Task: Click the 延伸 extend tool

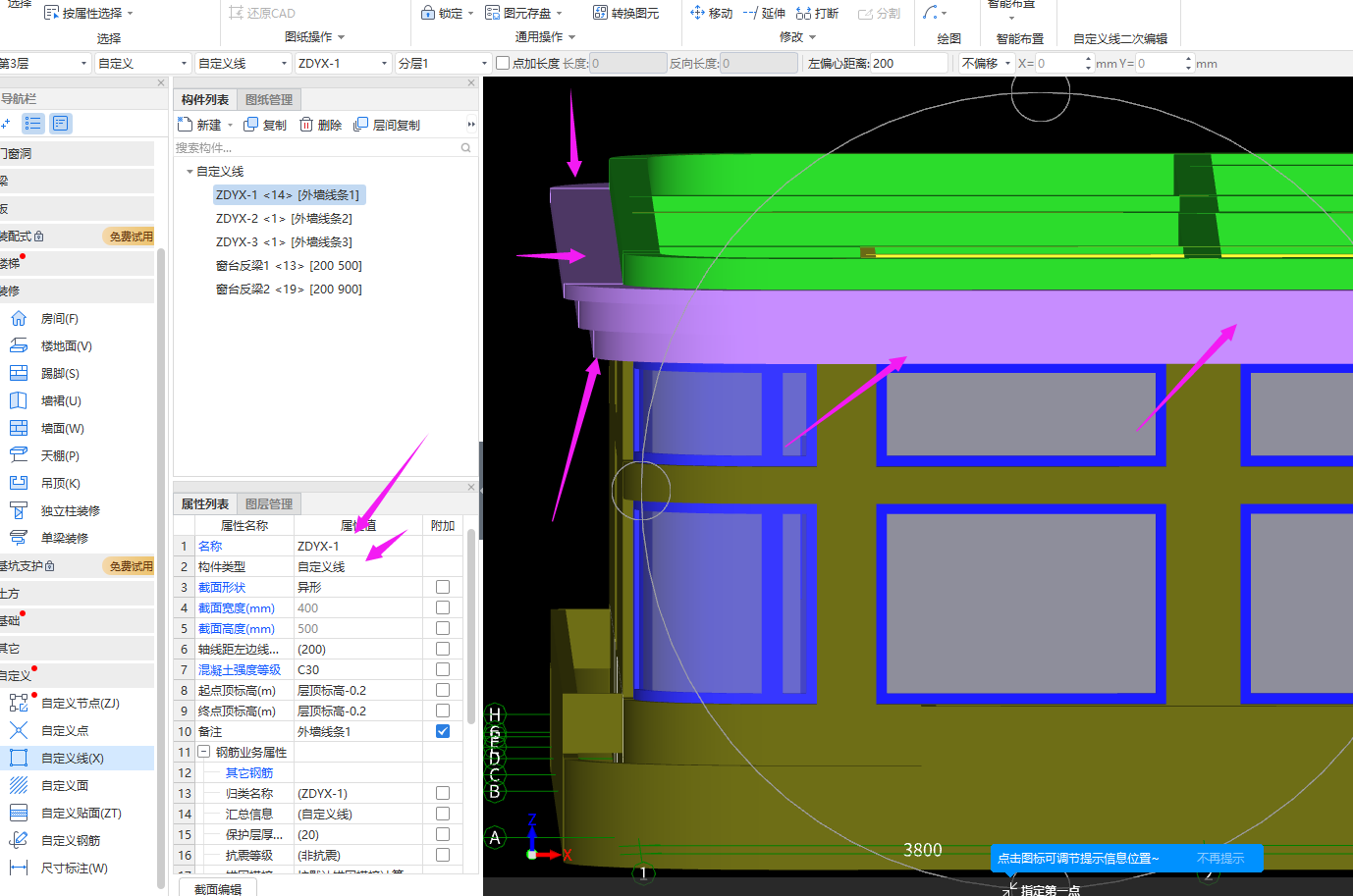Action: (x=764, y=13)
